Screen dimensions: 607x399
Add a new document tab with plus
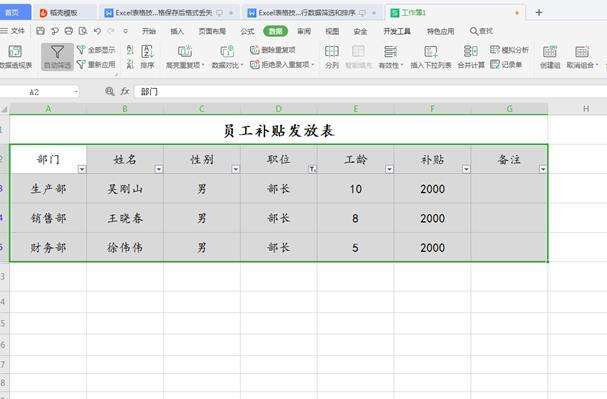coord(538,13)
